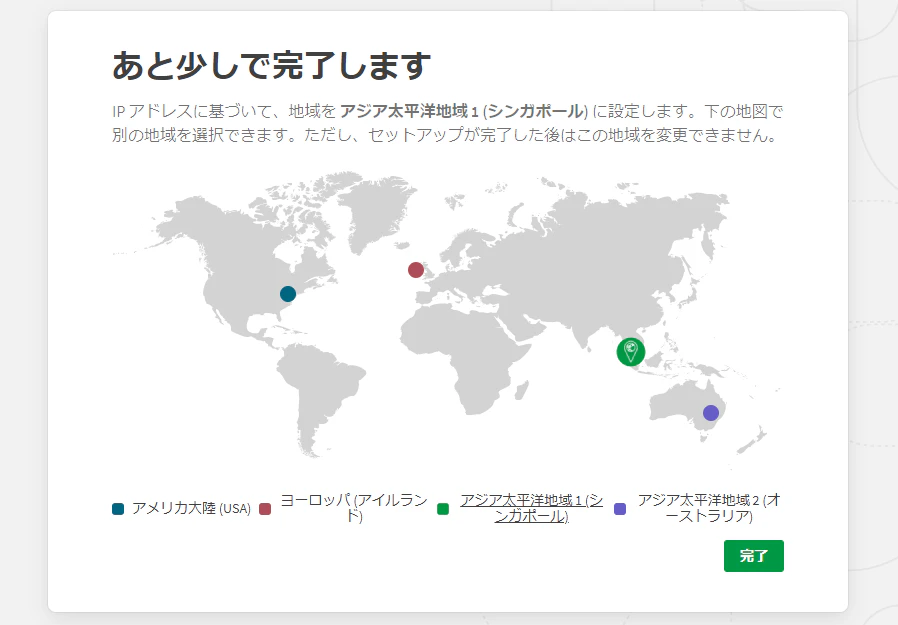
Task: Choose アジア太平洋地域 1 (シンガポール) legend link
Action: tap(531, 508)
